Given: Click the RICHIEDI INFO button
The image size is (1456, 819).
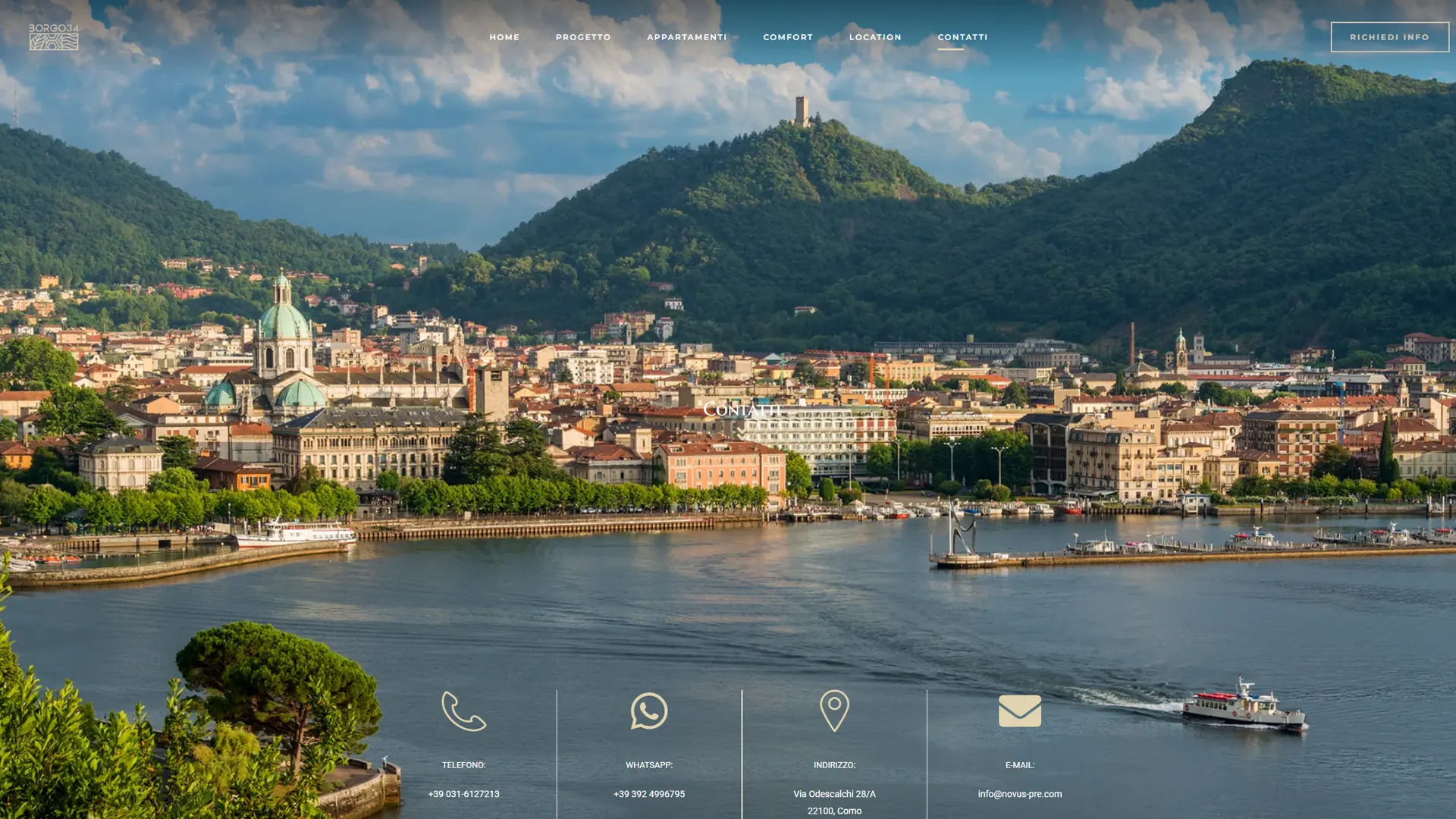Looking at the screenshot, I should tap(1389, 36).
